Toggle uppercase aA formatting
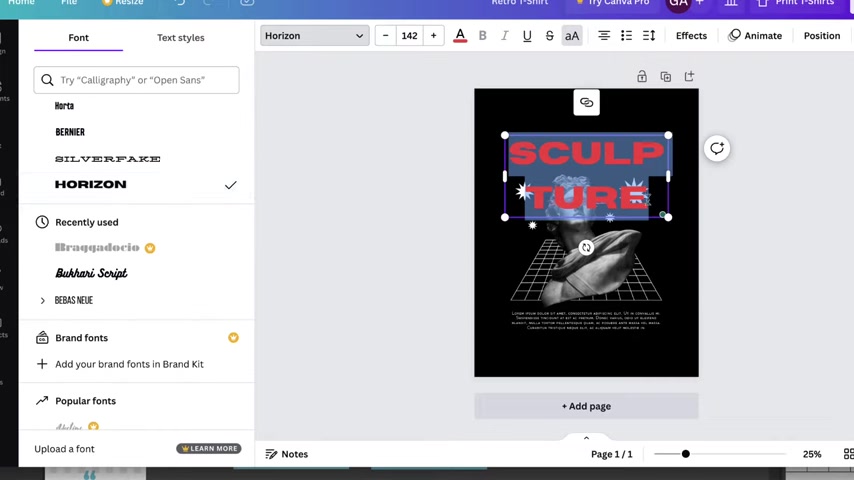 (572, 36)
